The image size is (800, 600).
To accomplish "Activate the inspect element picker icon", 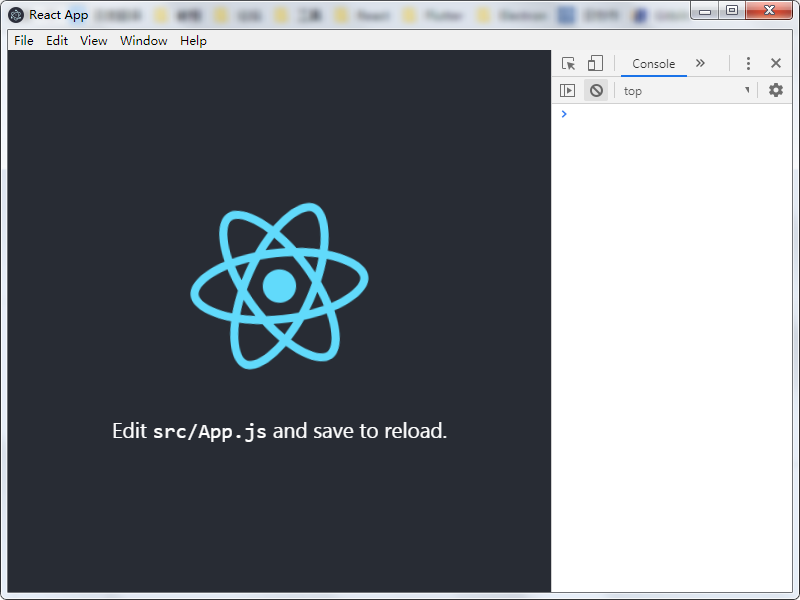I will 568,63.
